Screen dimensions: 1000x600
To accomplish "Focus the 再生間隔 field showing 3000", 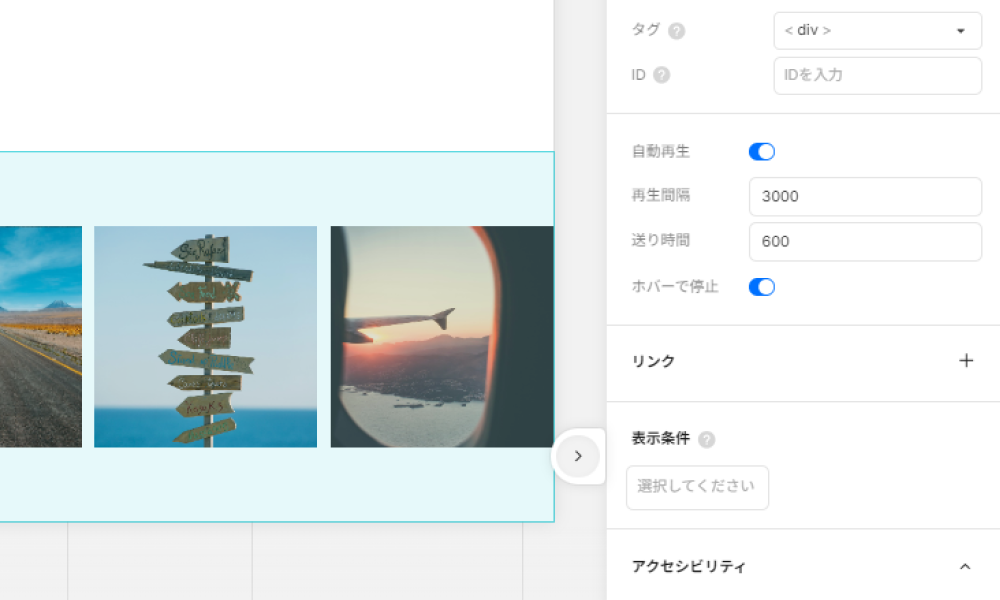I will click(865, 197).
